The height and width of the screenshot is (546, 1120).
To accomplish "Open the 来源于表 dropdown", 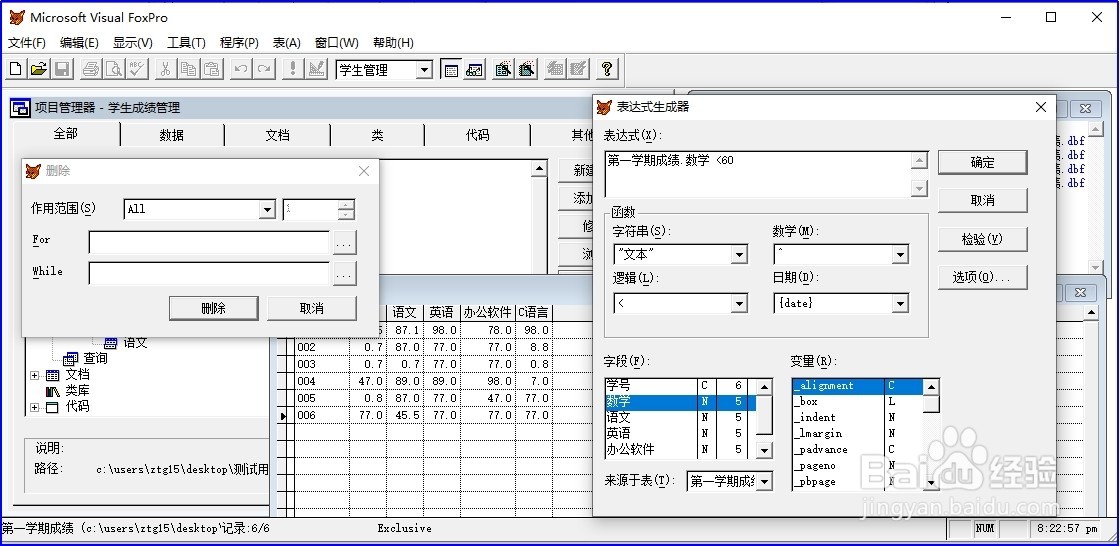I will coord(764,481).
